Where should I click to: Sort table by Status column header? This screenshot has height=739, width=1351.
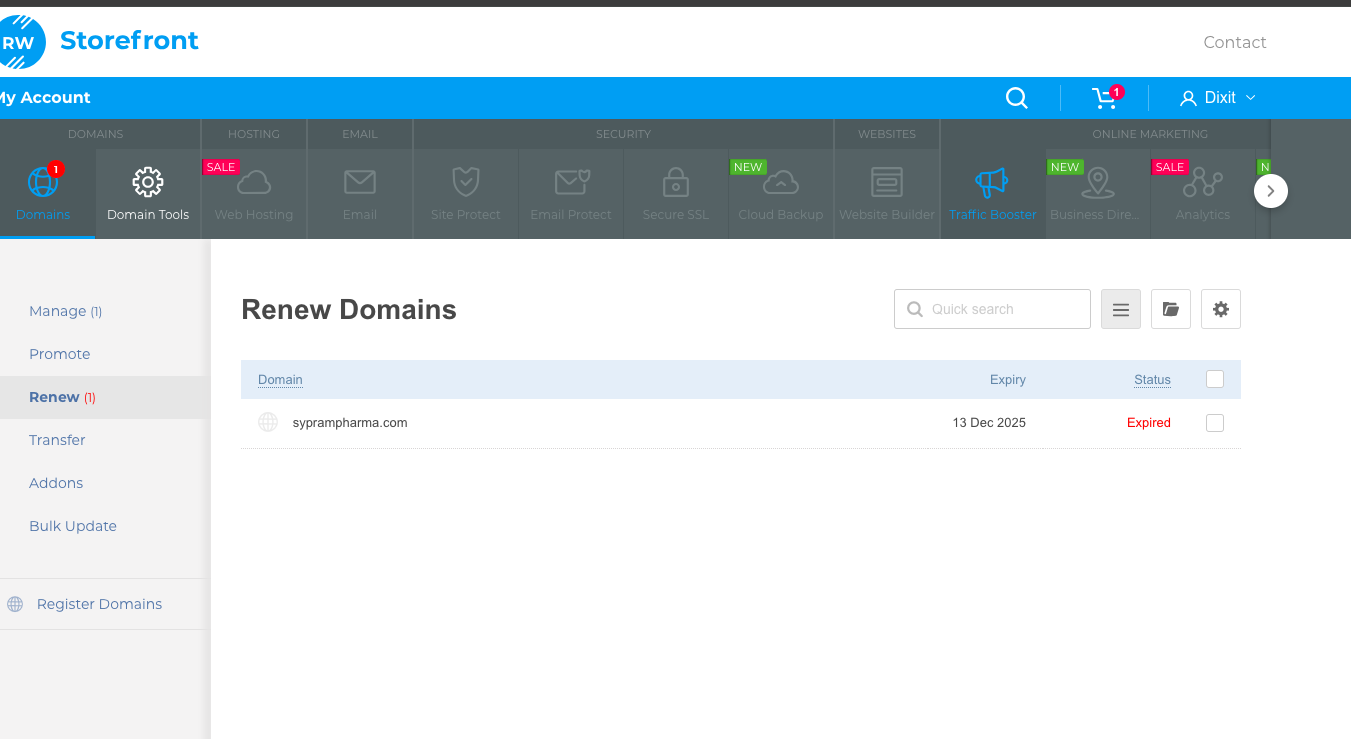pyautogui.click(x=1152, y=380)
